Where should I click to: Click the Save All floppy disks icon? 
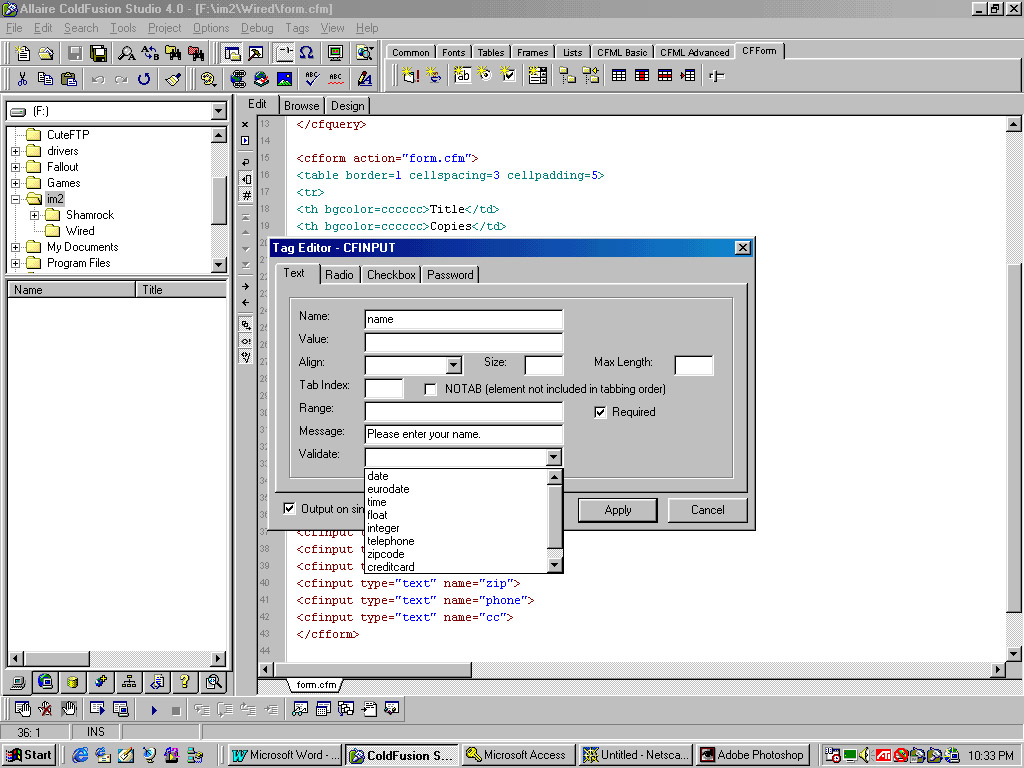[x=99, y=53]
